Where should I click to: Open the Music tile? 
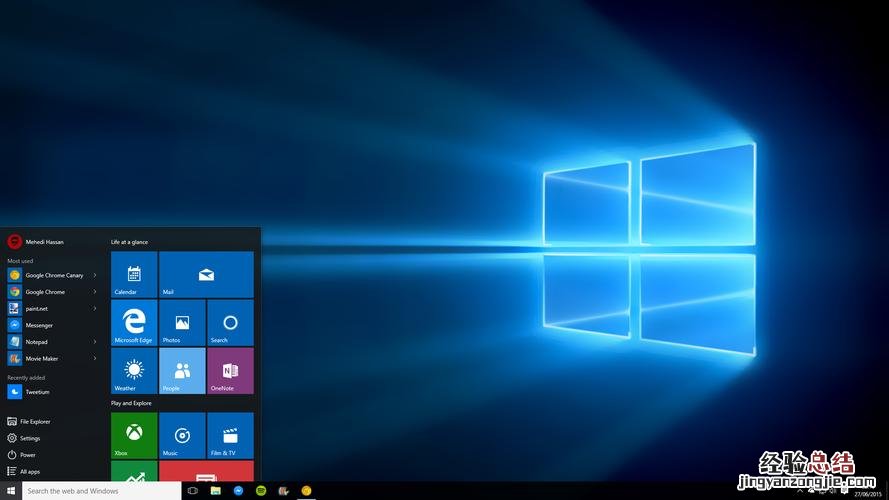pos(182,435)
